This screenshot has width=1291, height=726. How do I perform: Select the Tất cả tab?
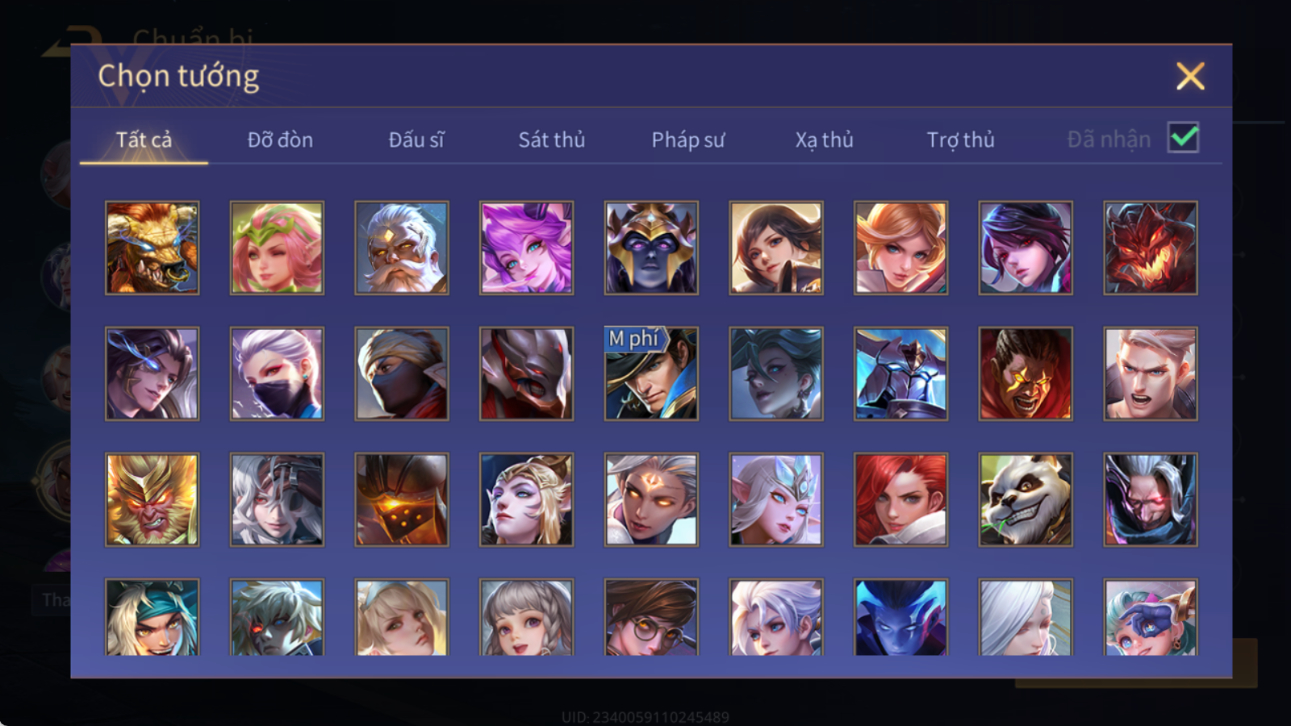144,140
